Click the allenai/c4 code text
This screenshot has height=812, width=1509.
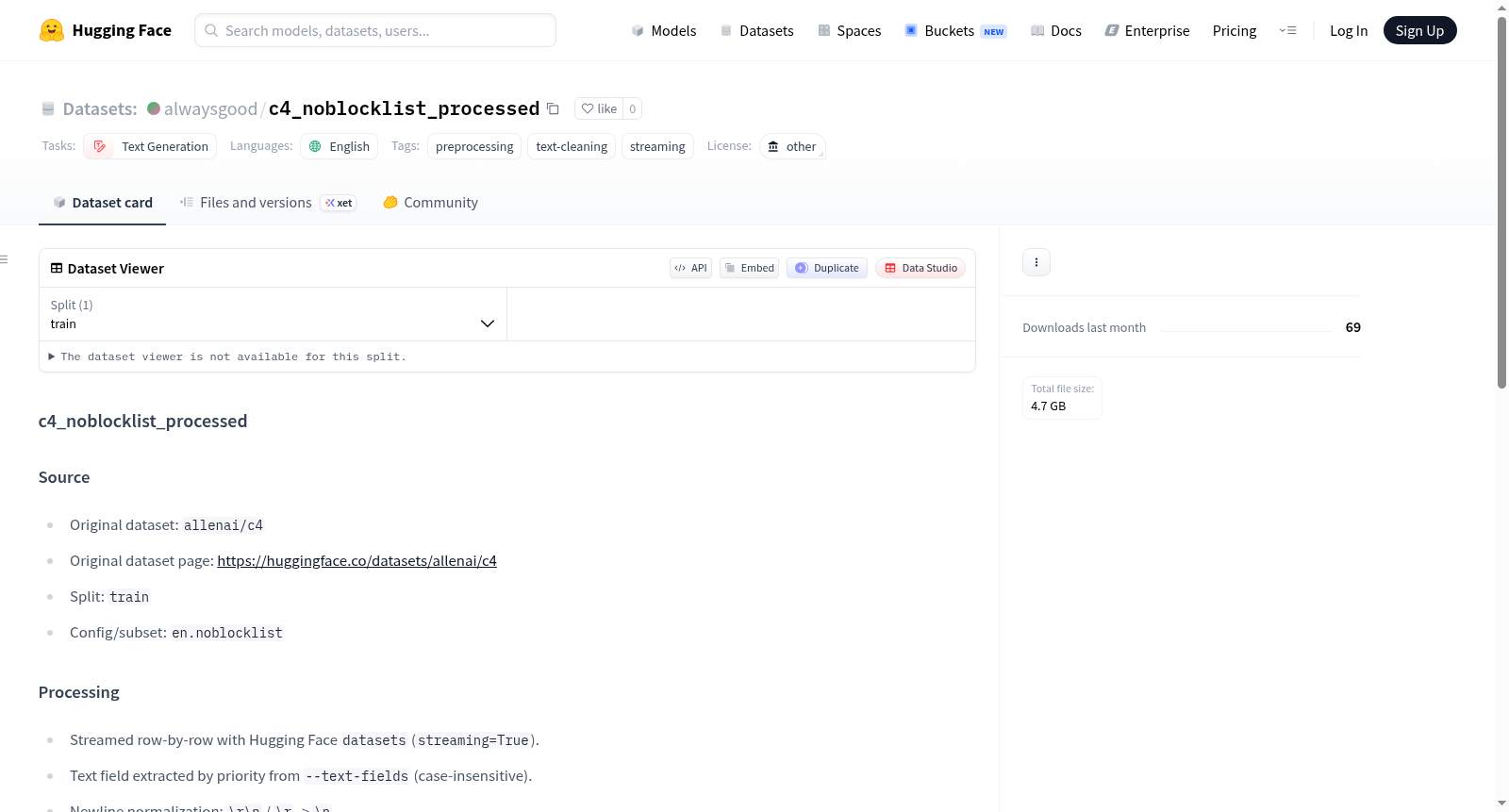(224, 525)
